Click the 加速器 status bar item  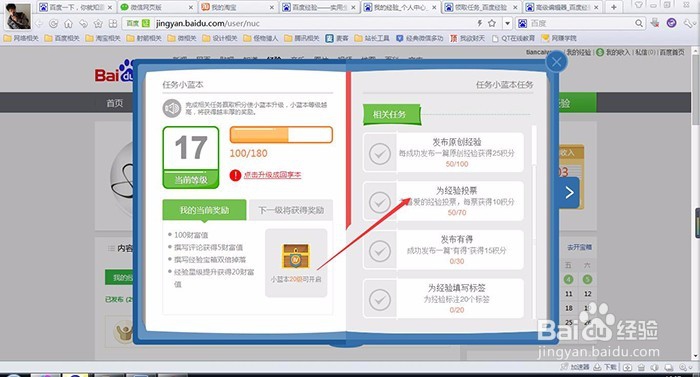tap(575, 367)
